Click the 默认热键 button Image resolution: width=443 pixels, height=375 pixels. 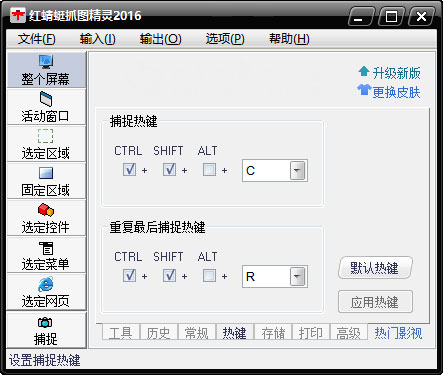[x=375, y=268]
